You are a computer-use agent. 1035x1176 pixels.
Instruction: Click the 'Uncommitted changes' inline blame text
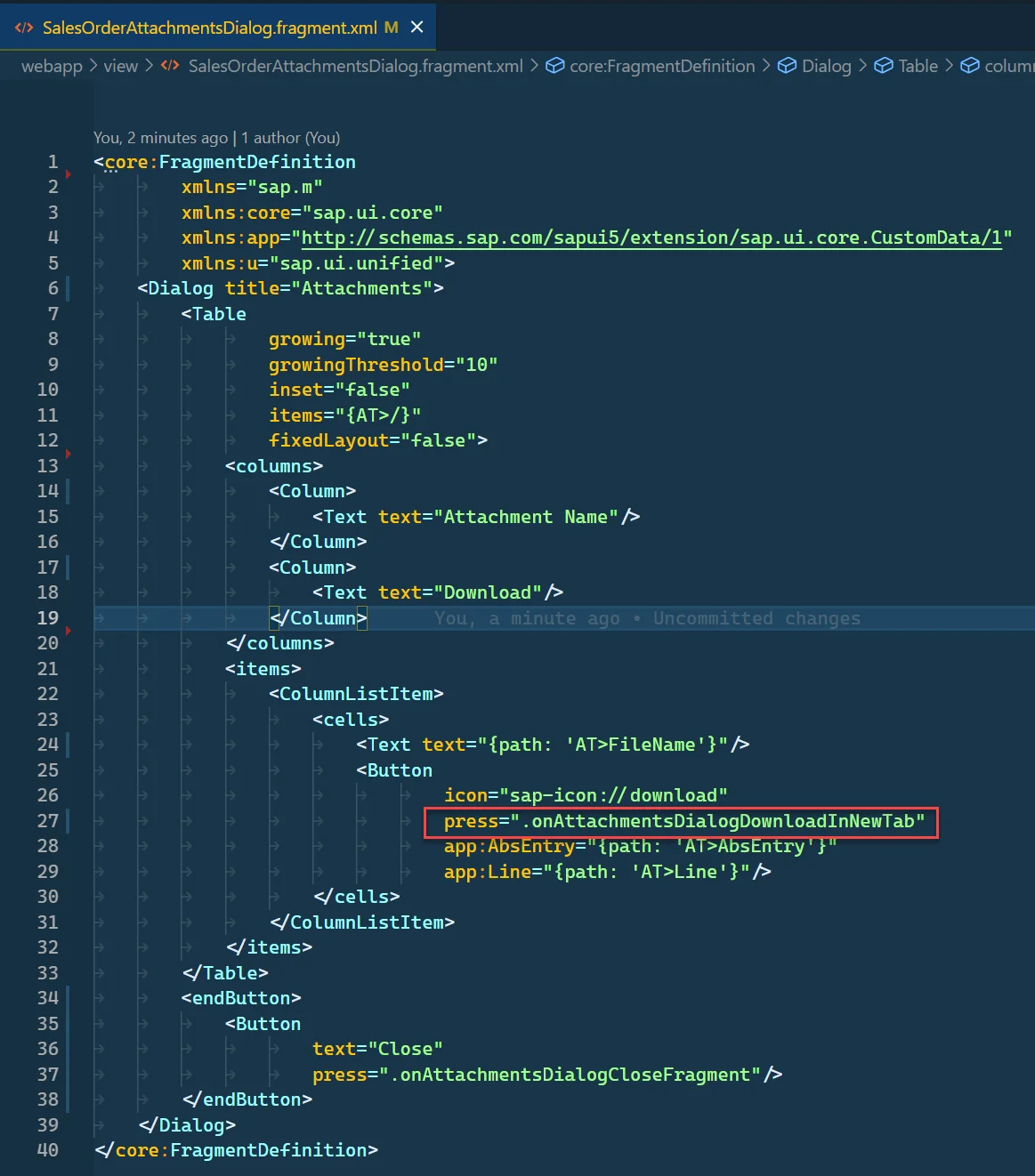[756, 618]
